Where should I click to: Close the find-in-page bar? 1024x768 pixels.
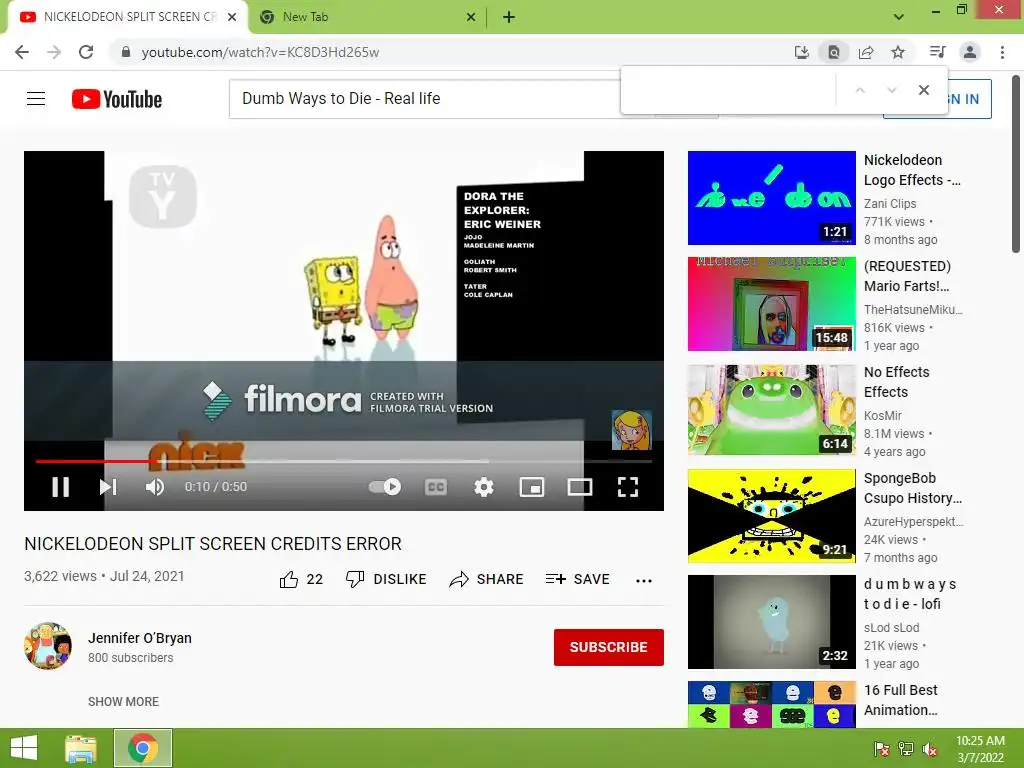(923, 90)
